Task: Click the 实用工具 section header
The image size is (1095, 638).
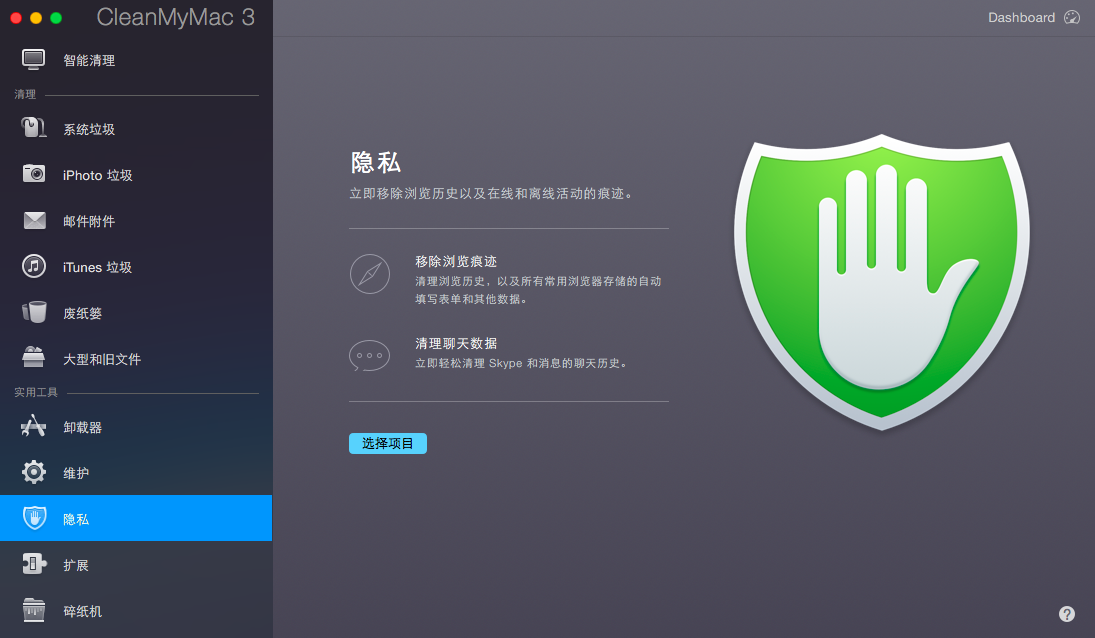Action: pyautogui.click(x=36, y=392)
